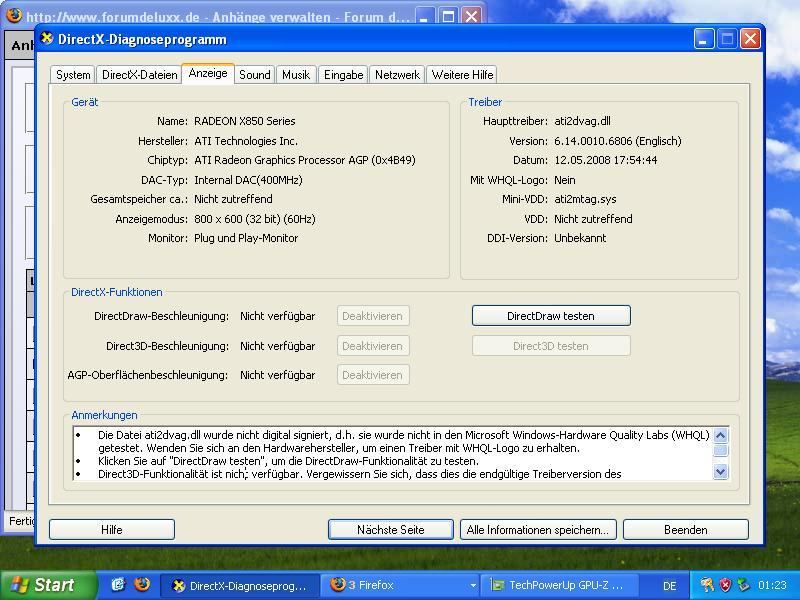The width and height of the screenshot is (800, 600).
Task: Open the Netzwerk tab
Action: coord(397,75)
